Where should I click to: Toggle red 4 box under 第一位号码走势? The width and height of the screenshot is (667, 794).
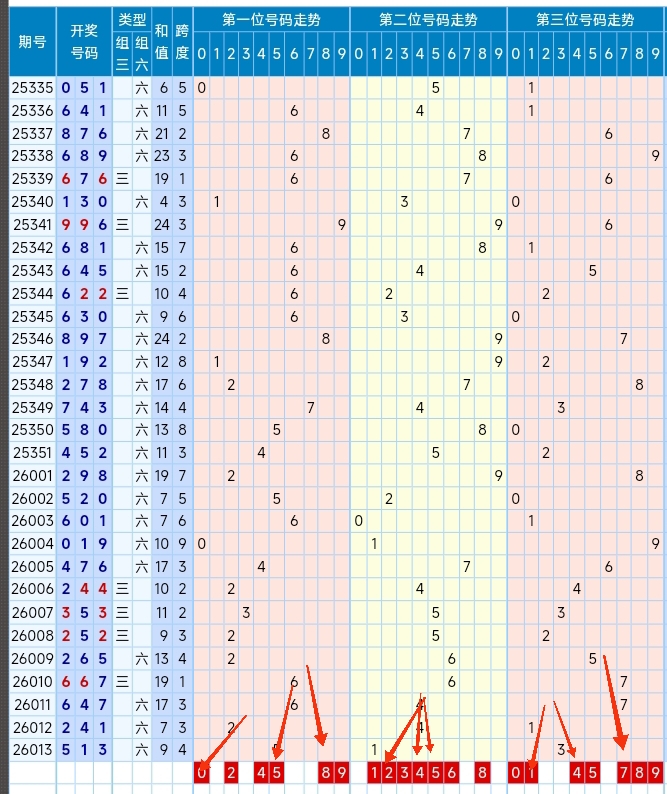point(261,772)
